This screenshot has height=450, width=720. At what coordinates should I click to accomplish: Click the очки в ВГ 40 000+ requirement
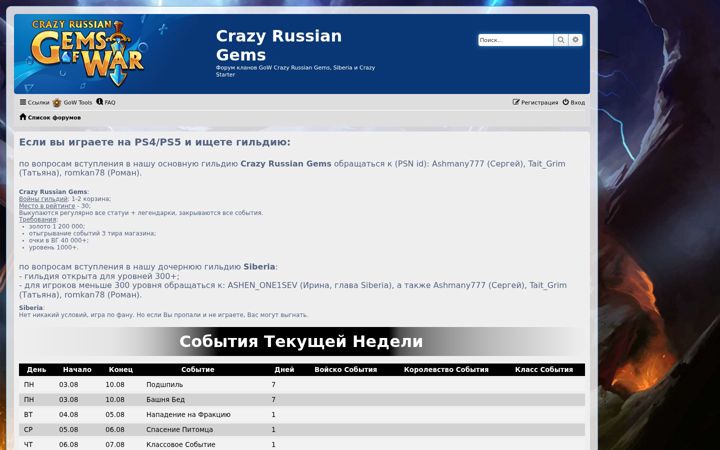point(59,240)
